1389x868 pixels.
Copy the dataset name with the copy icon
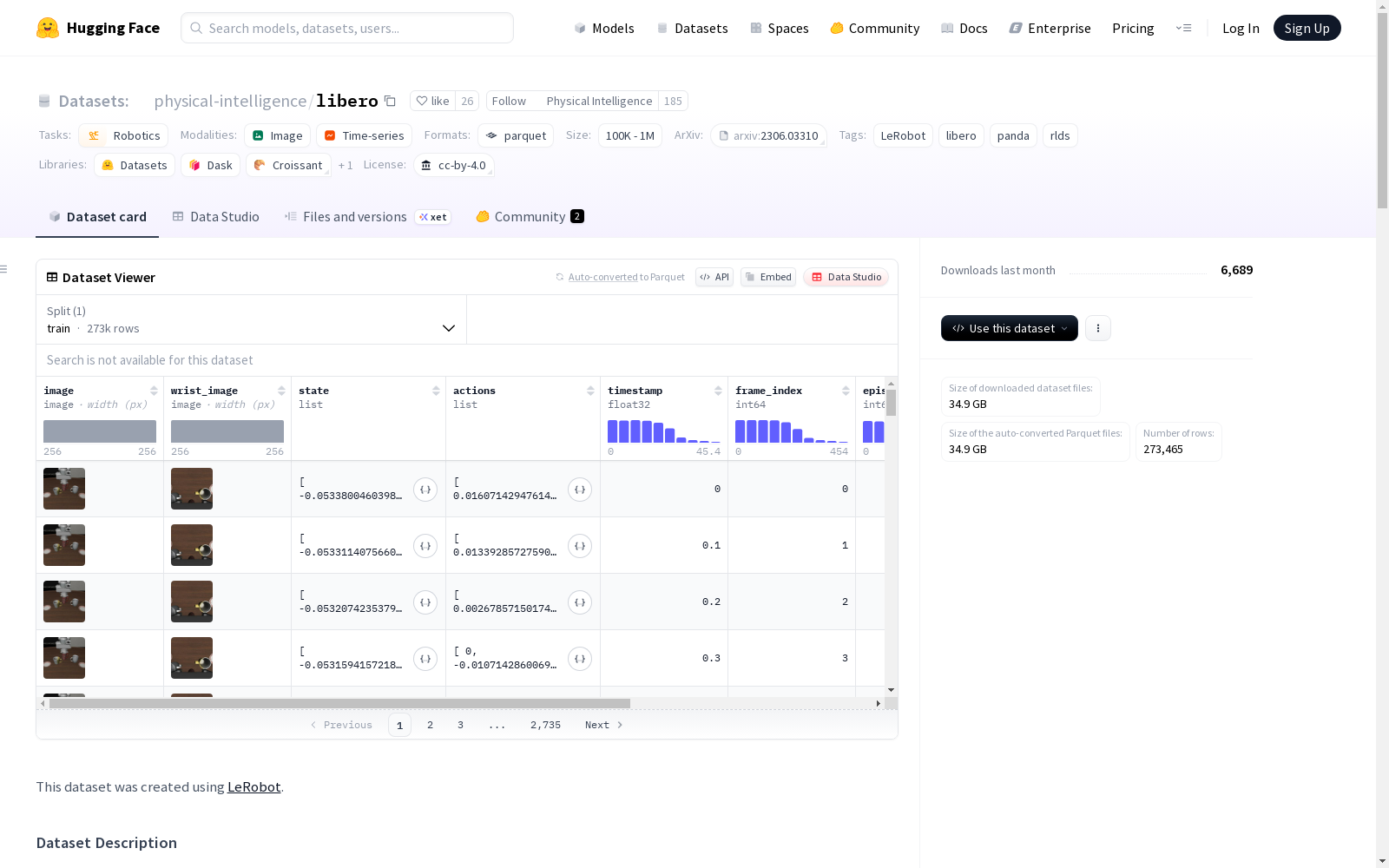click(x=391, y=102)
